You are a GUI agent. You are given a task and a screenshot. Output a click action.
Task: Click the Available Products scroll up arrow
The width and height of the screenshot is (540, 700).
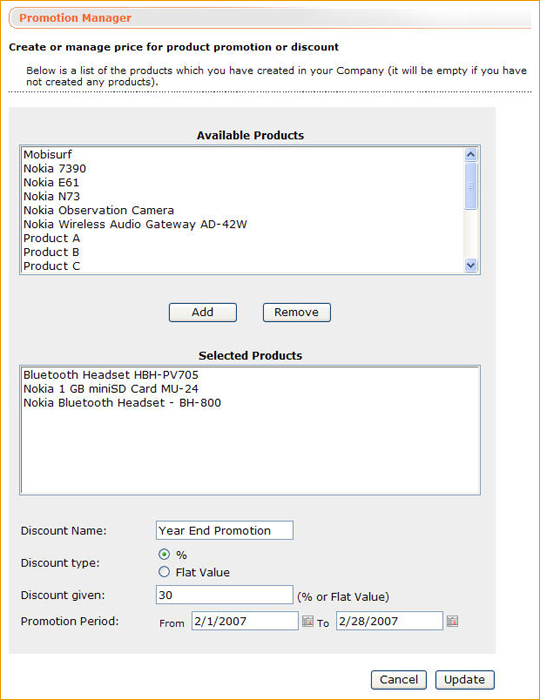tap(470, 154)
